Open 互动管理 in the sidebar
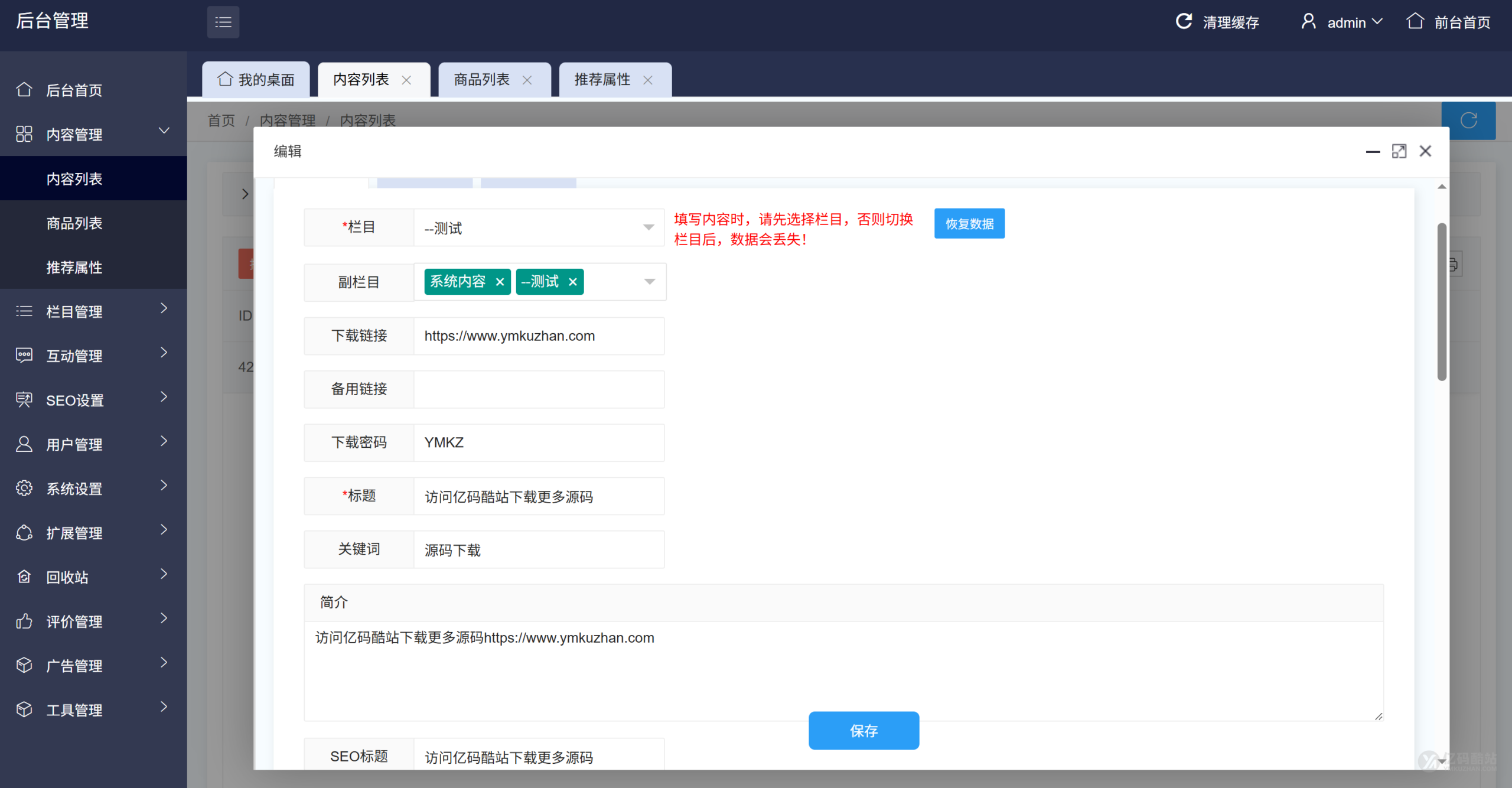Image resolution: width=1512 pixels, height=788 pixels. (x=73, y=356)
